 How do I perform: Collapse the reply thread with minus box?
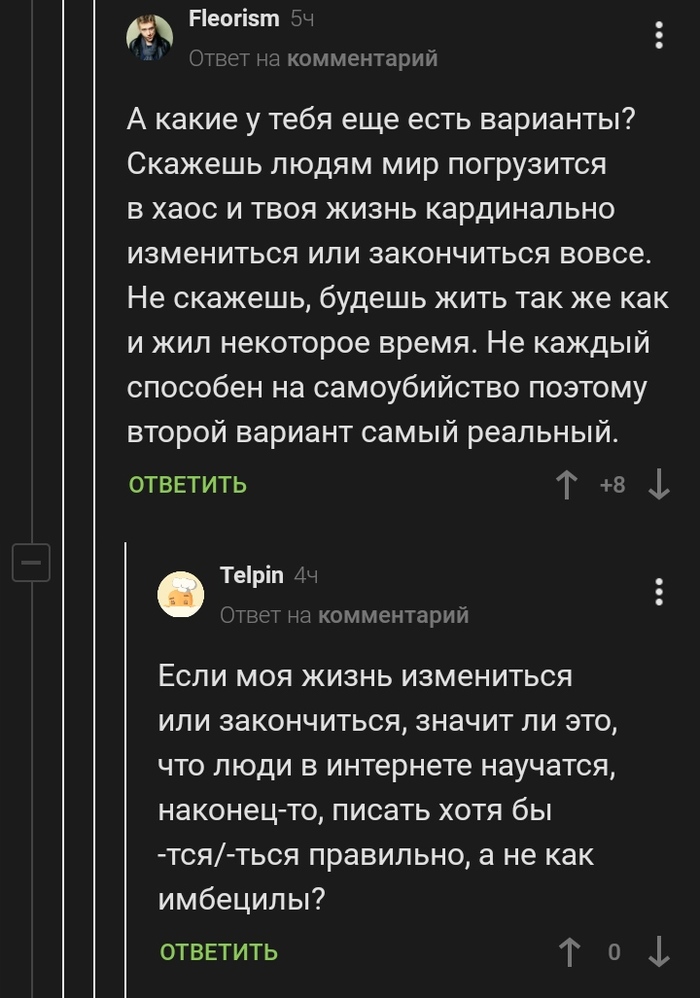[x=30, y=562]
